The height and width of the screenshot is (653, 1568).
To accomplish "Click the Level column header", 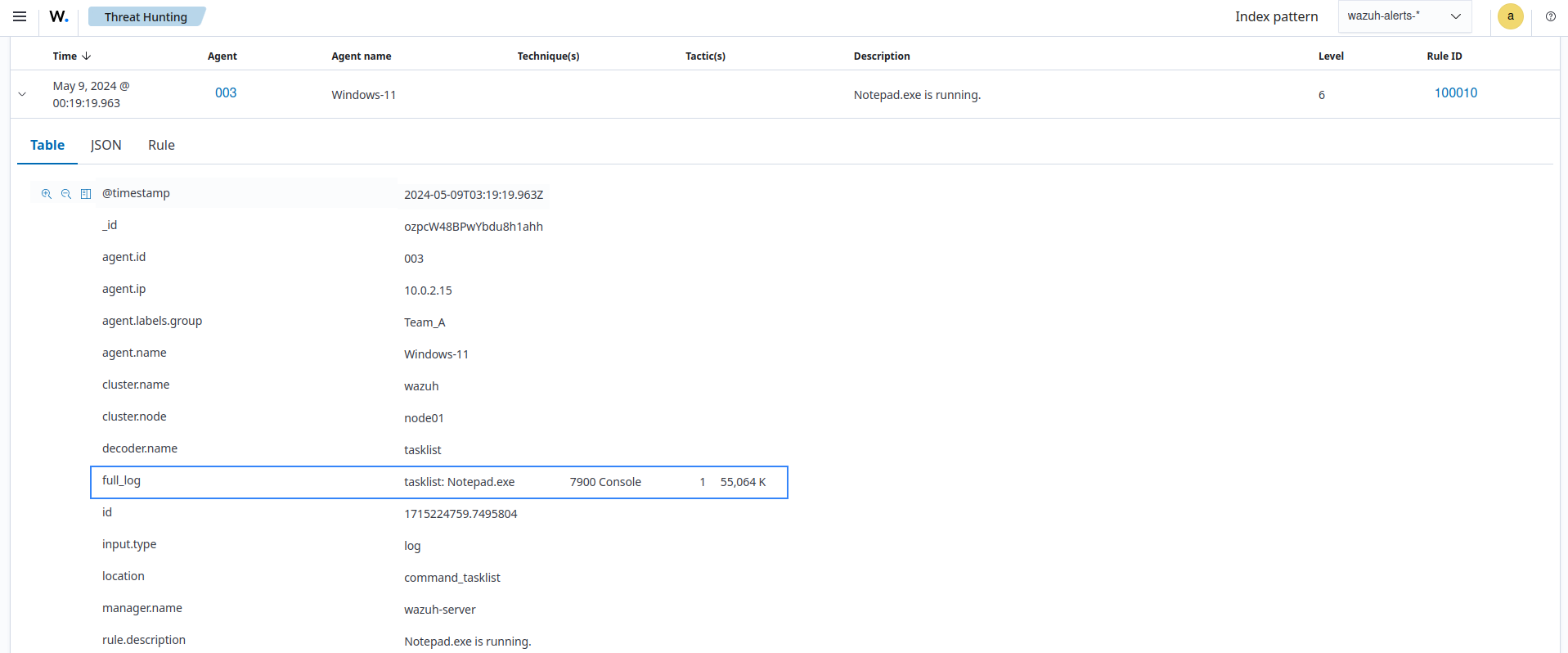I will click(1331, 56).
